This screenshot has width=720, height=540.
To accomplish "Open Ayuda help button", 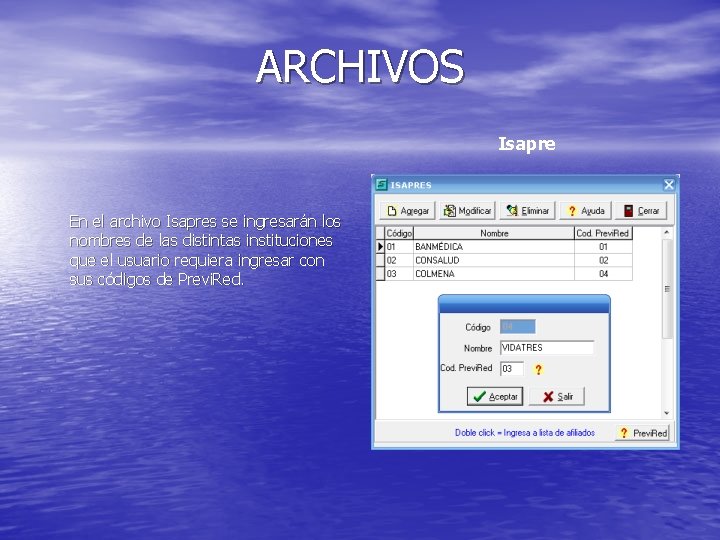I will [586, 211].
